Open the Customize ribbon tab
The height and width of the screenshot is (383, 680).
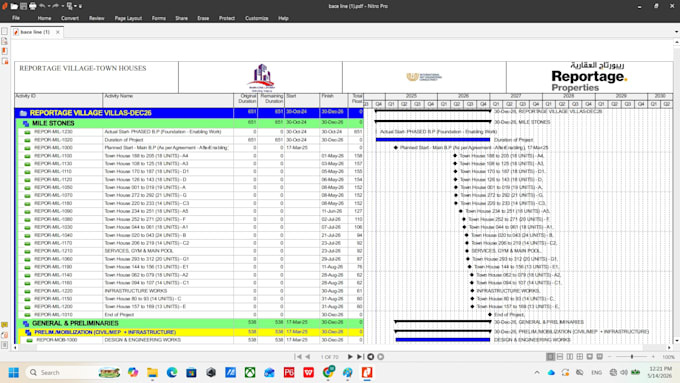[x=257, y=18]
